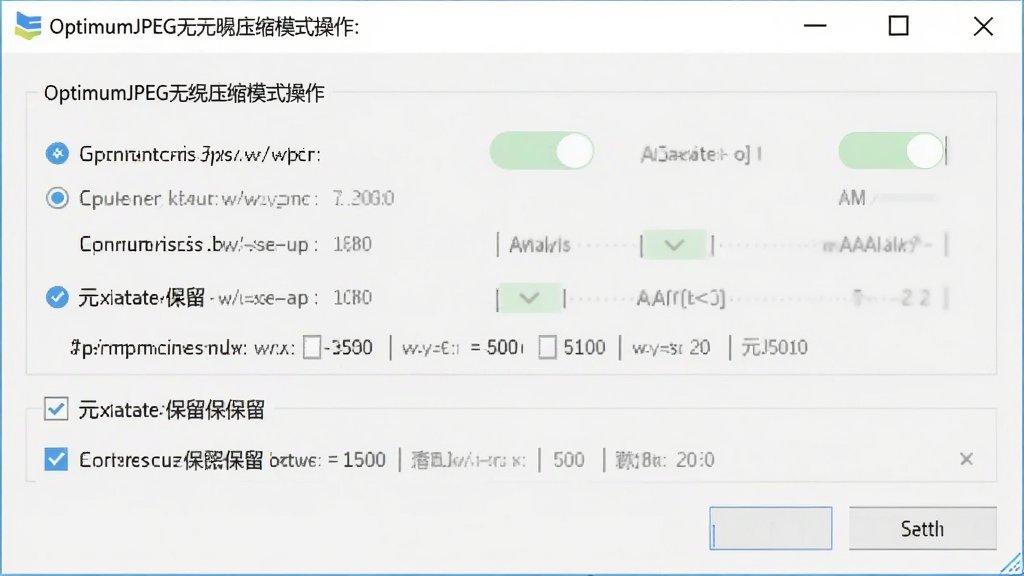
Task: Click the = 1500 value
Action: (x=356, y=460)
